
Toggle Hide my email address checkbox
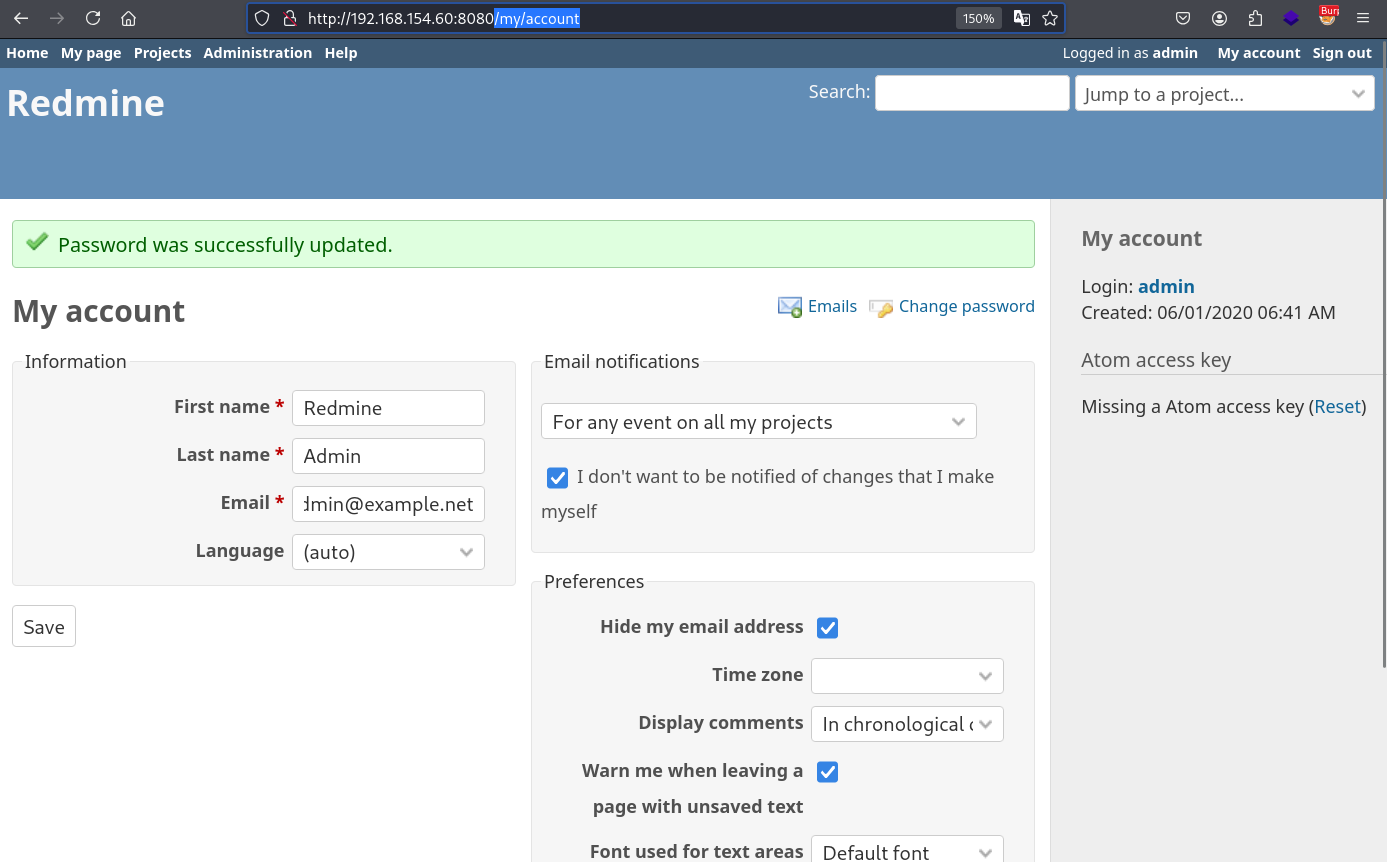[x=827, y=628]
